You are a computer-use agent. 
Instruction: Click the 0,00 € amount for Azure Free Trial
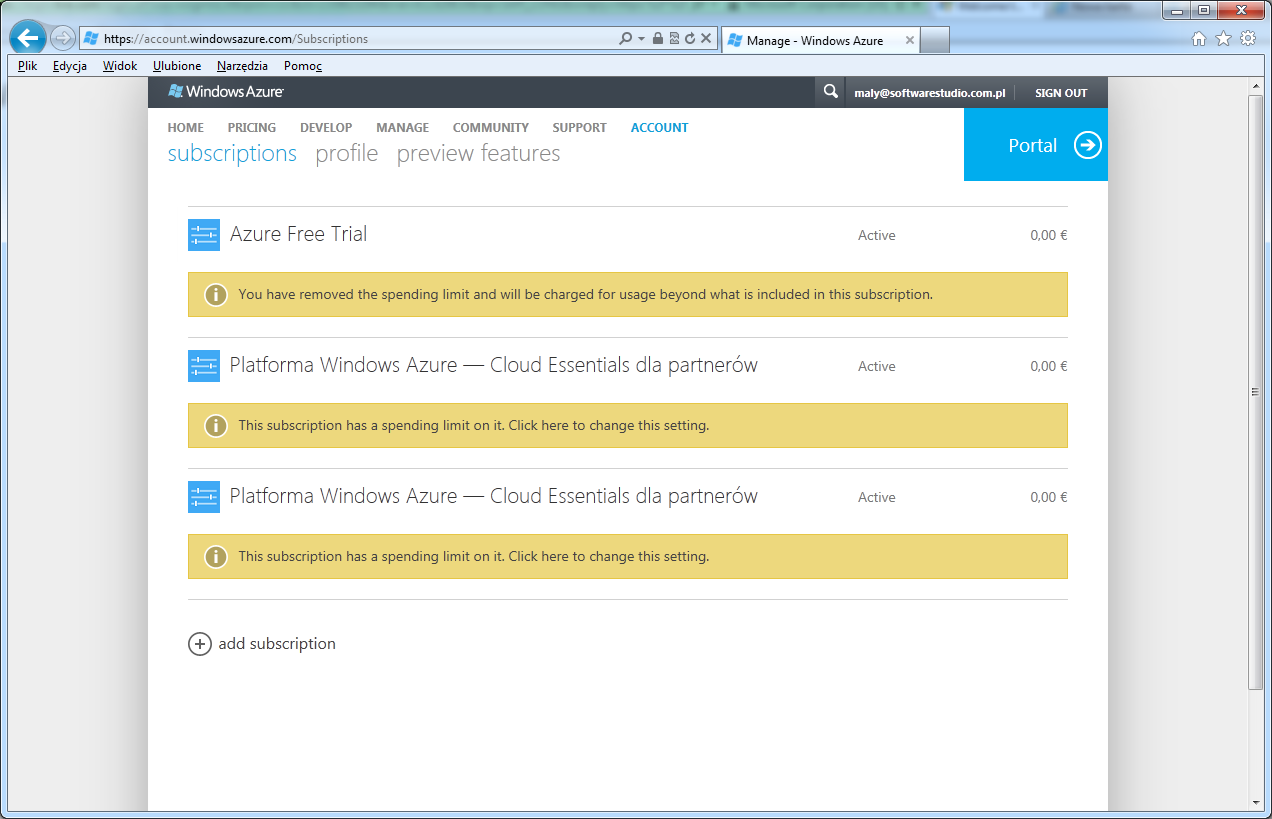(1049, 236)
